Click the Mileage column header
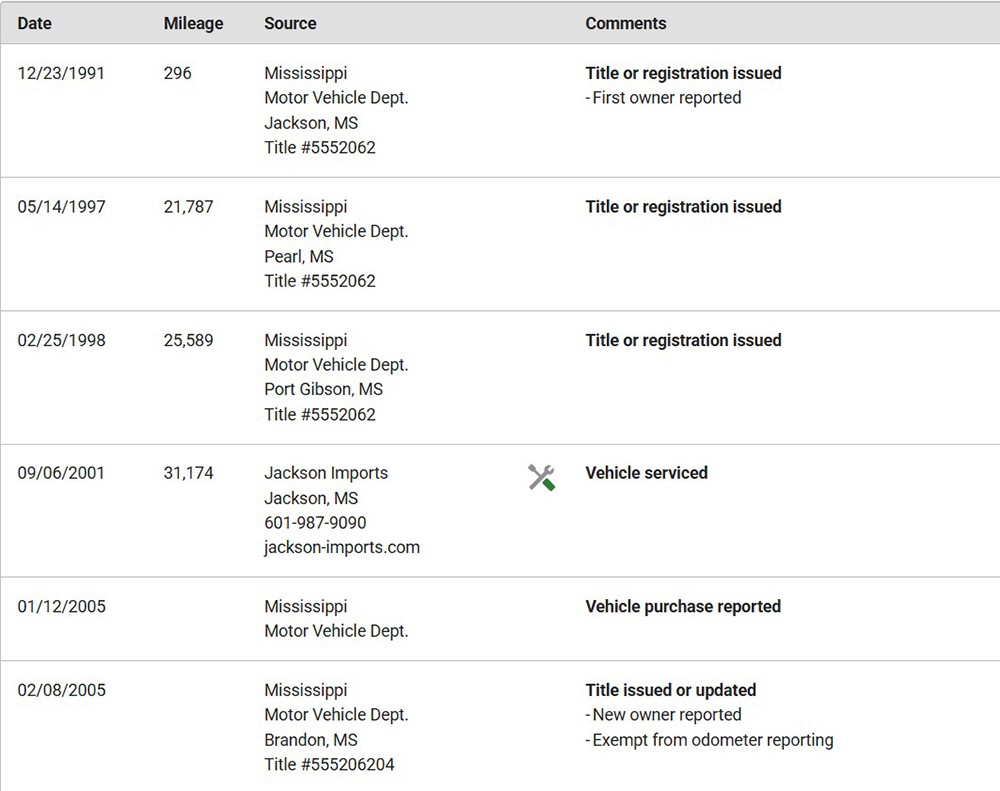The image size is (1000, 791). coord(193,23)
